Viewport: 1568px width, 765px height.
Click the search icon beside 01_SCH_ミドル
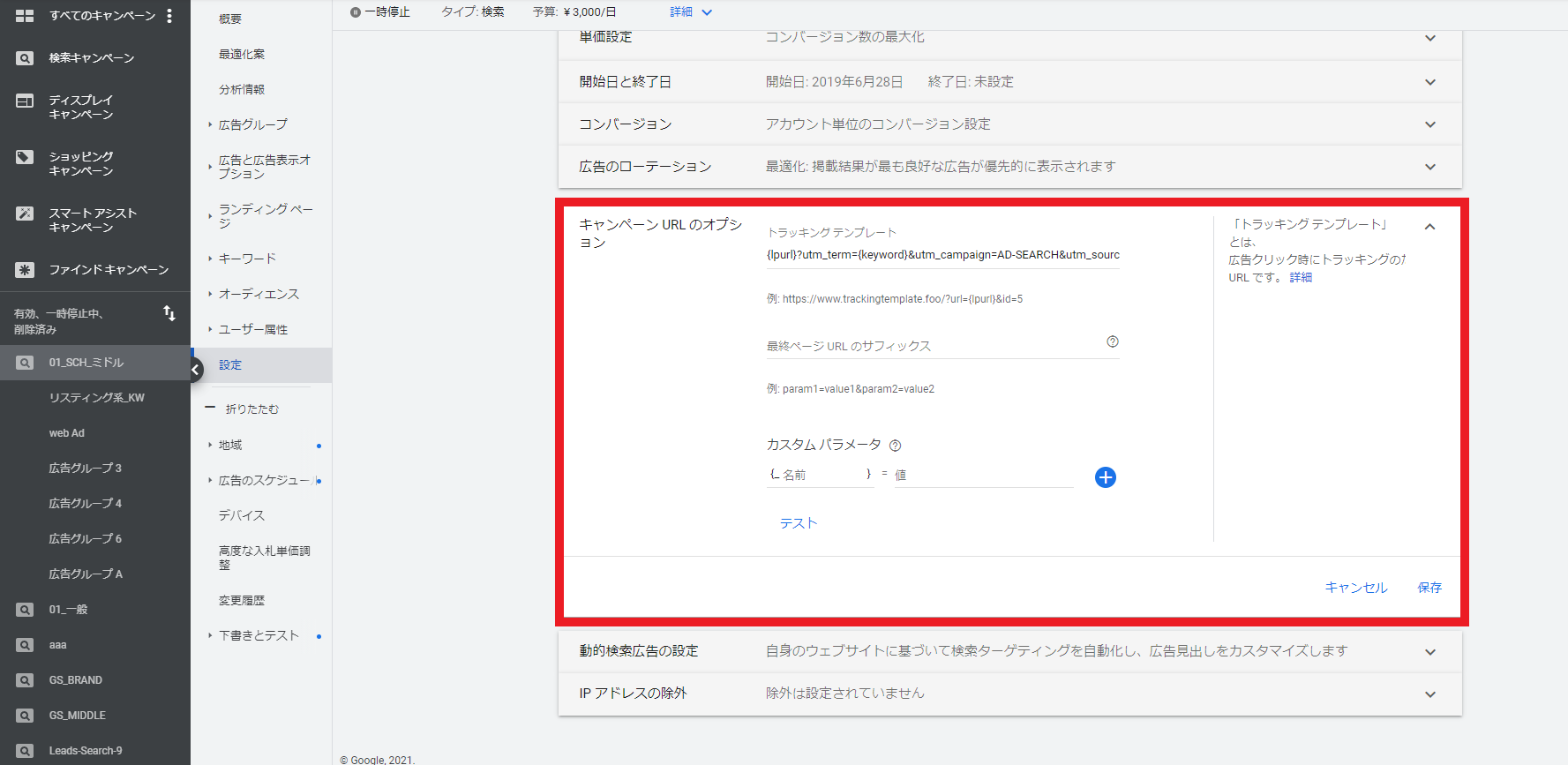(x=25, y=363)
